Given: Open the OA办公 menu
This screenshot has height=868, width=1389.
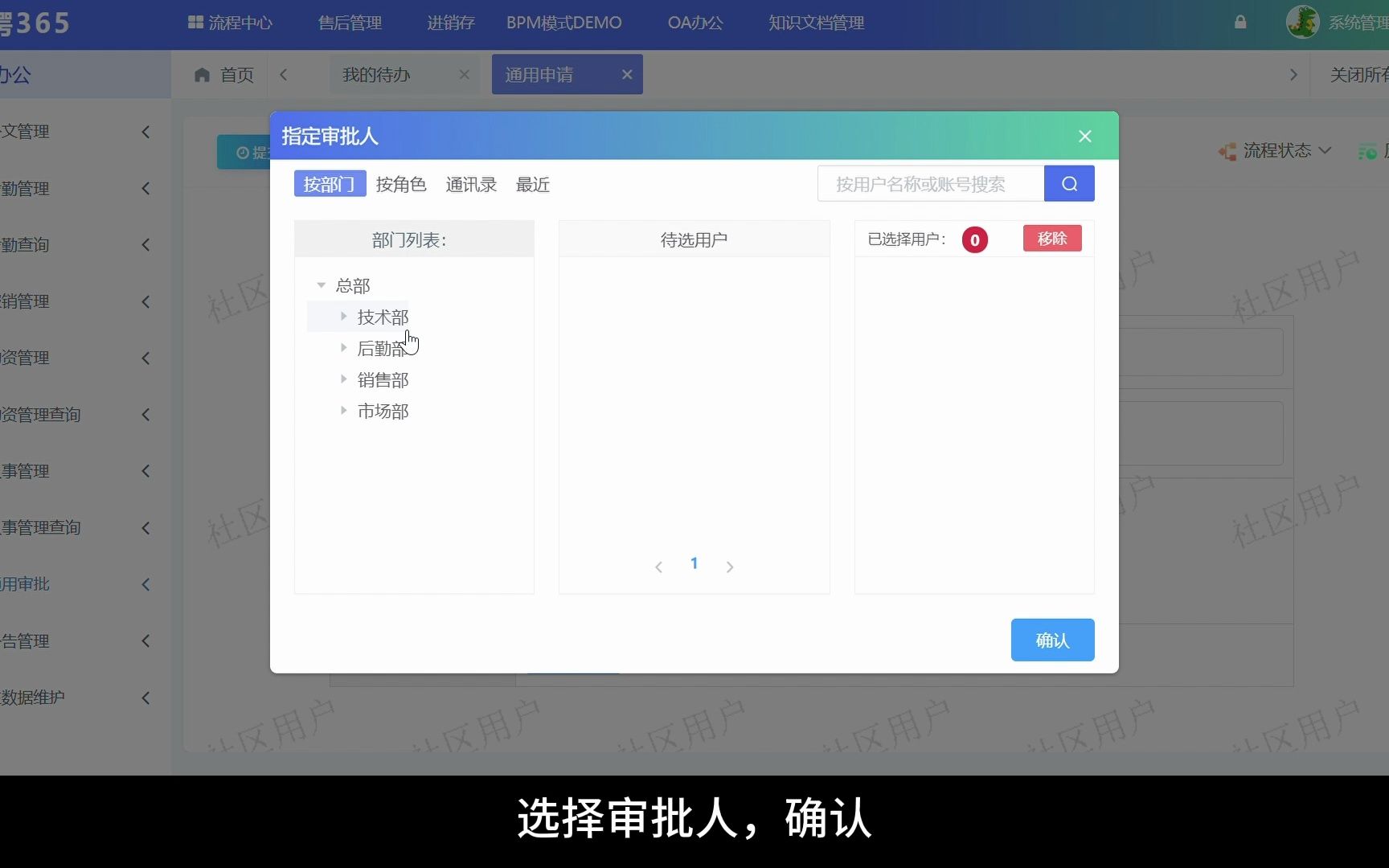Looking at the screenshot, I should point(694,22).
